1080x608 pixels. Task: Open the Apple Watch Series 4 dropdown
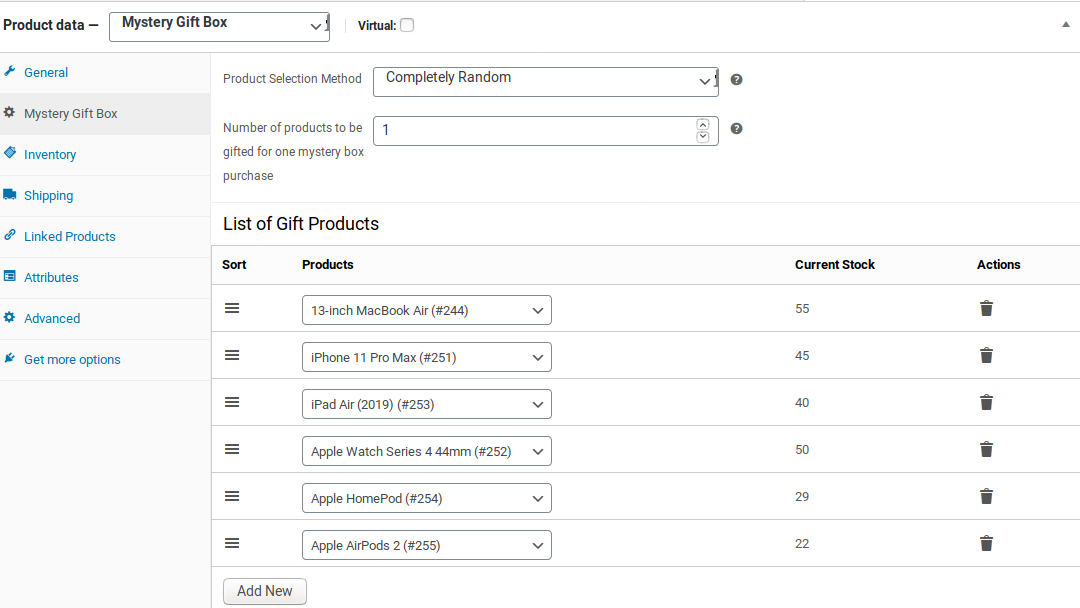[426, 451]
